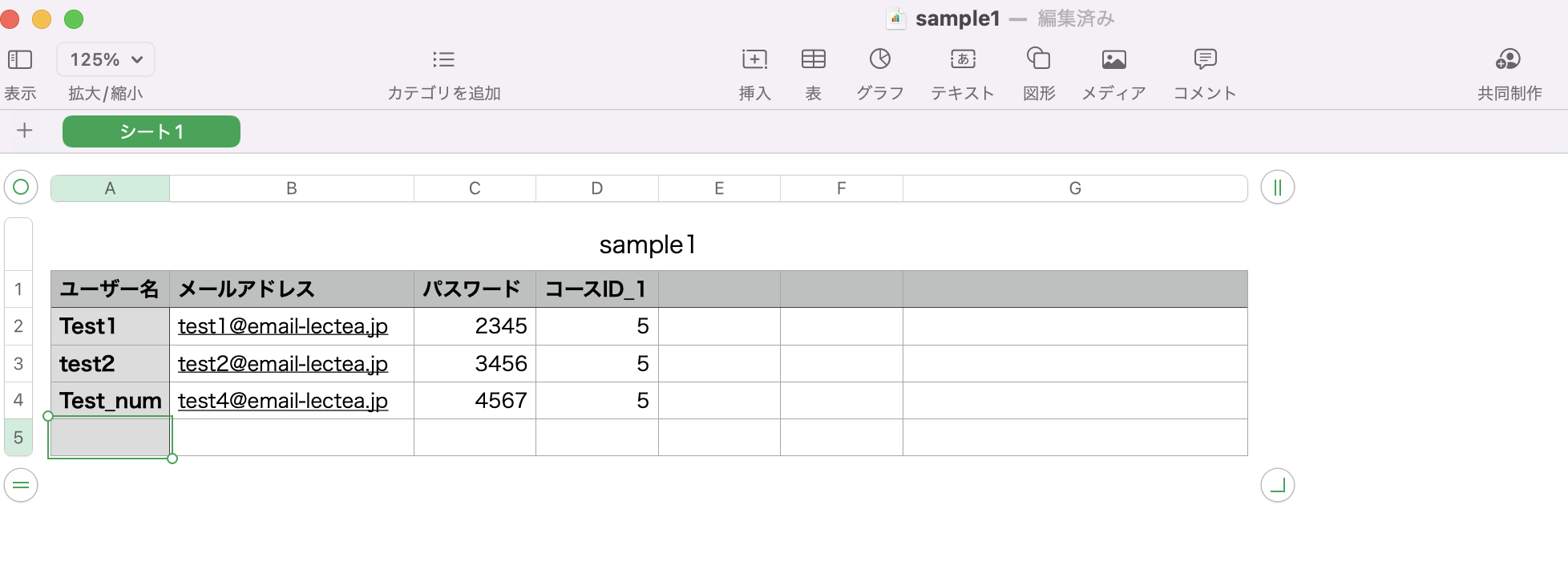Add a Comment via toolbar icon
Image resolution: width=1568 pixels, height=582 pixels.
click(1205, 59)
